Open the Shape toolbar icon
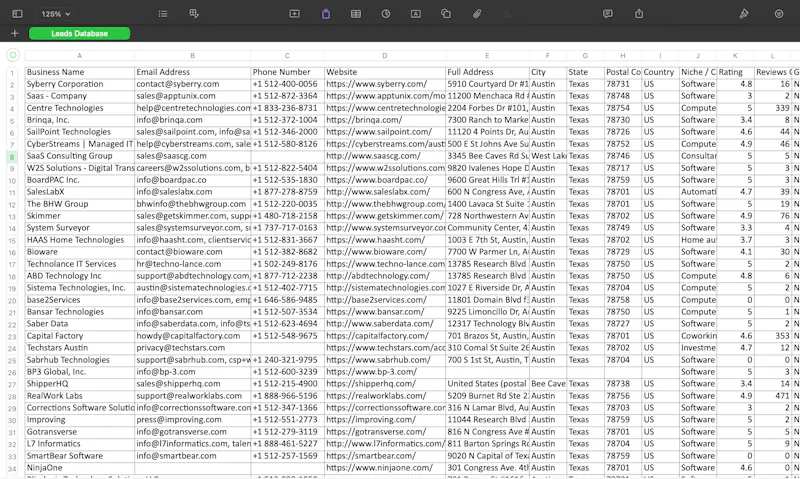The width and height of the screenshot is (800, 479). click(446, 14)
